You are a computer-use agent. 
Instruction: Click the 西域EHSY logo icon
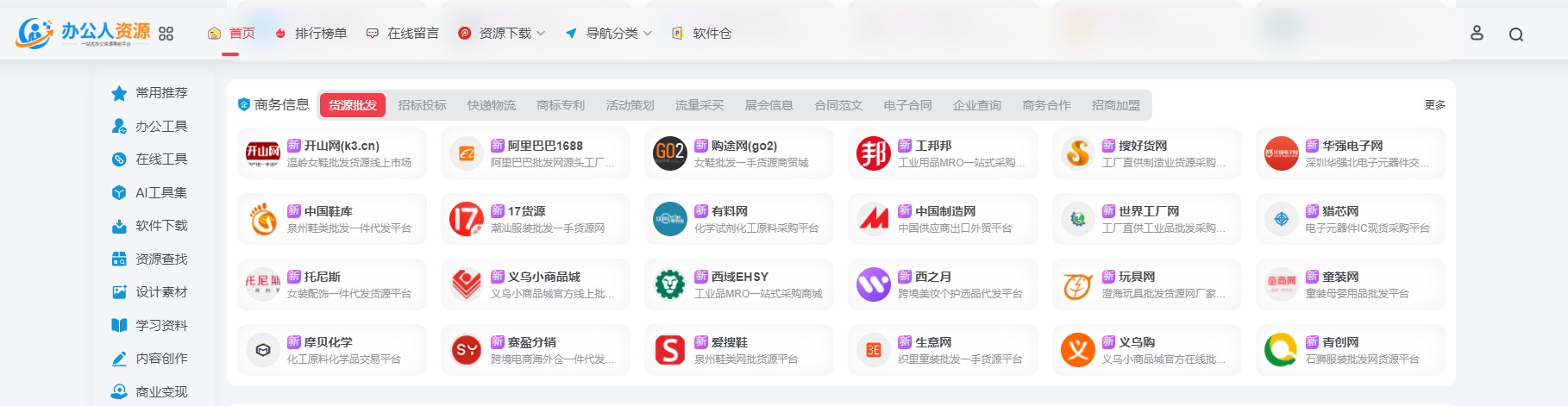pyautogui.click(x=670, y=284)
